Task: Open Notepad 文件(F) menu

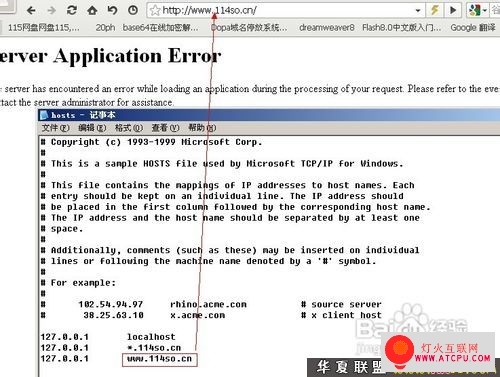Action: point(55,128)
